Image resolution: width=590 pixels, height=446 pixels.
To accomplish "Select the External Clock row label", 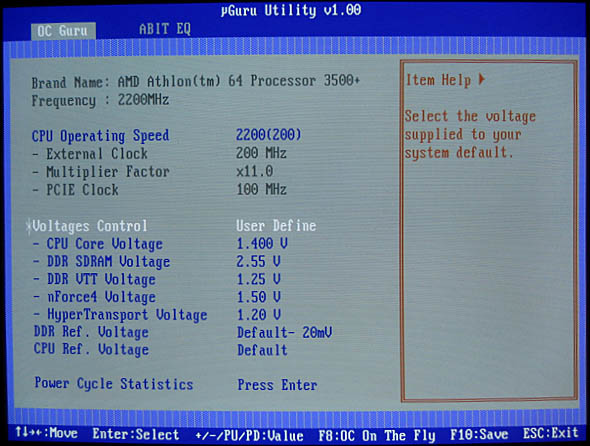I will [97, 154].
